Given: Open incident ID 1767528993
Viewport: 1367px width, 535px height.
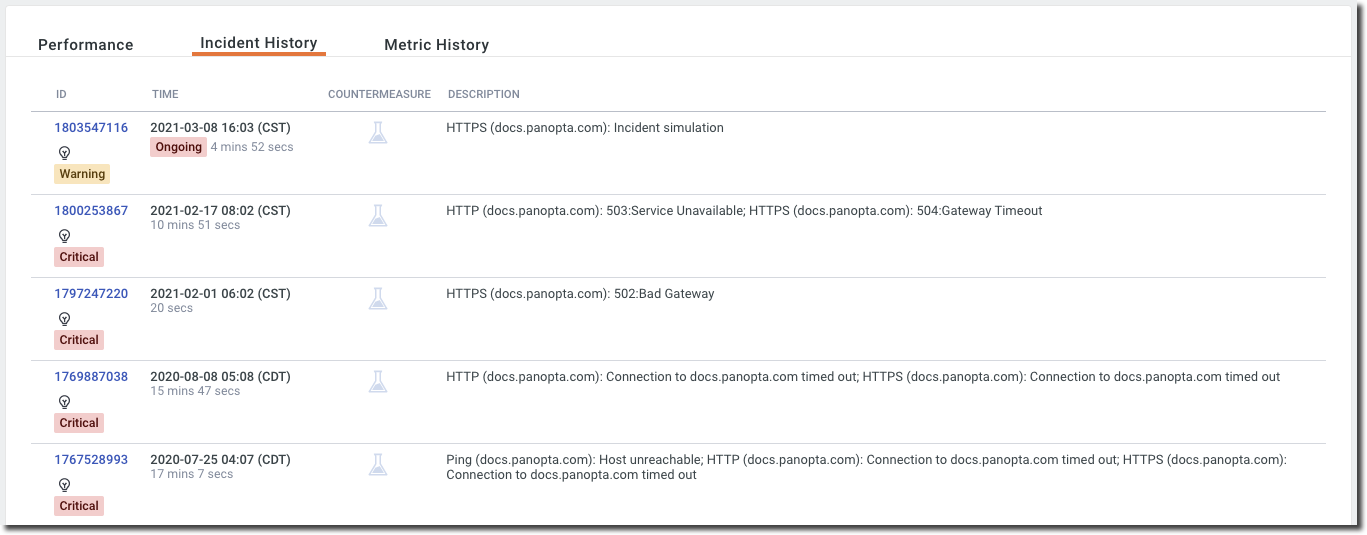Looking at the screenshot, I should click(91, 460).
